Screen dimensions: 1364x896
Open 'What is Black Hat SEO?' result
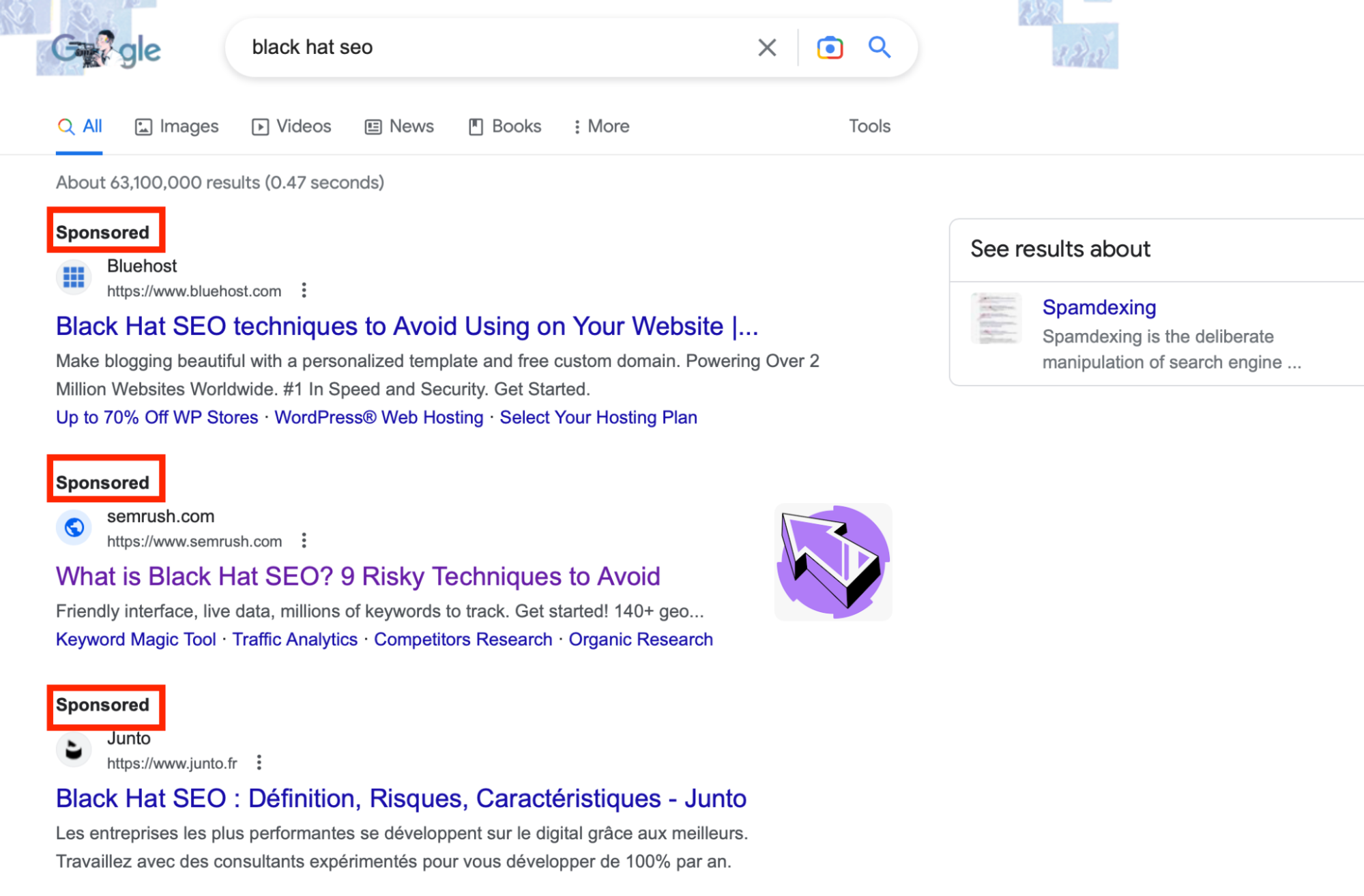click(358, 577)
